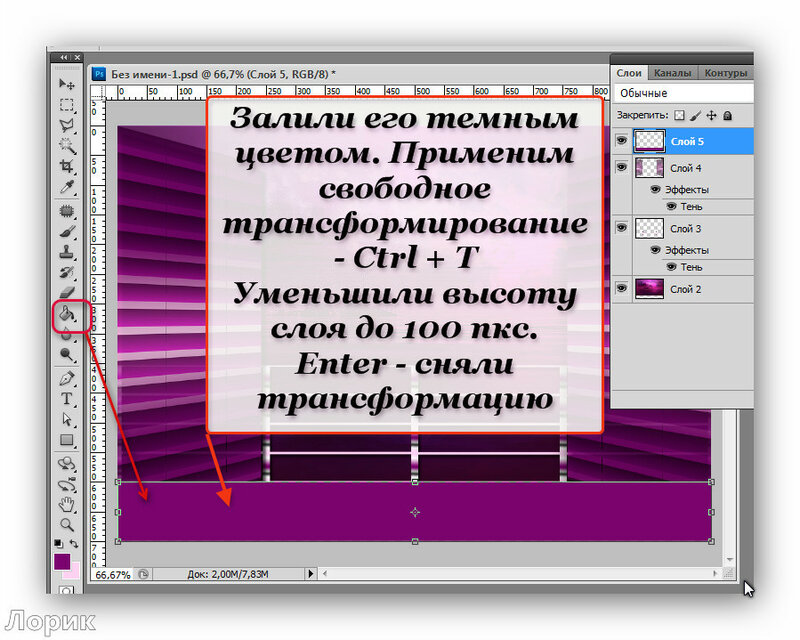Image resolution: width=800 pixels, height=640 pixels.
Task: Select the Rectangular Marquee tool
Action: point(67,105)
